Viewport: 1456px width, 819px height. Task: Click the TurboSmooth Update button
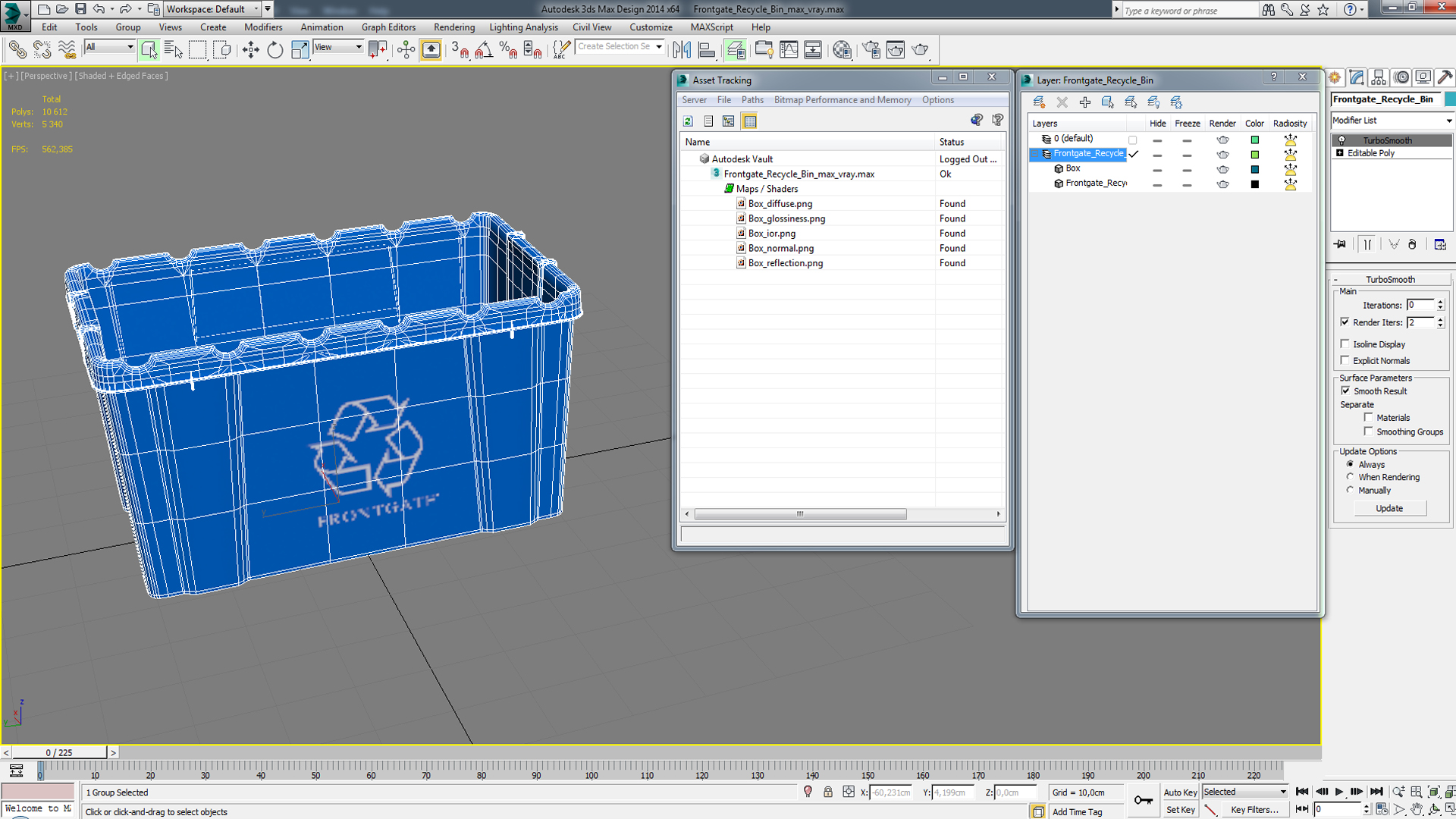1389,508
